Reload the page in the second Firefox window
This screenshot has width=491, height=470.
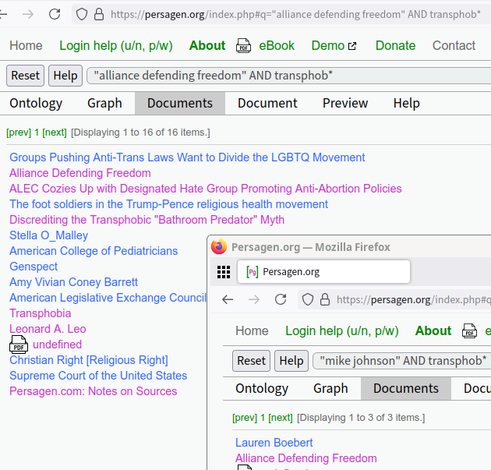pyautogui.click(x=281, y=299)
